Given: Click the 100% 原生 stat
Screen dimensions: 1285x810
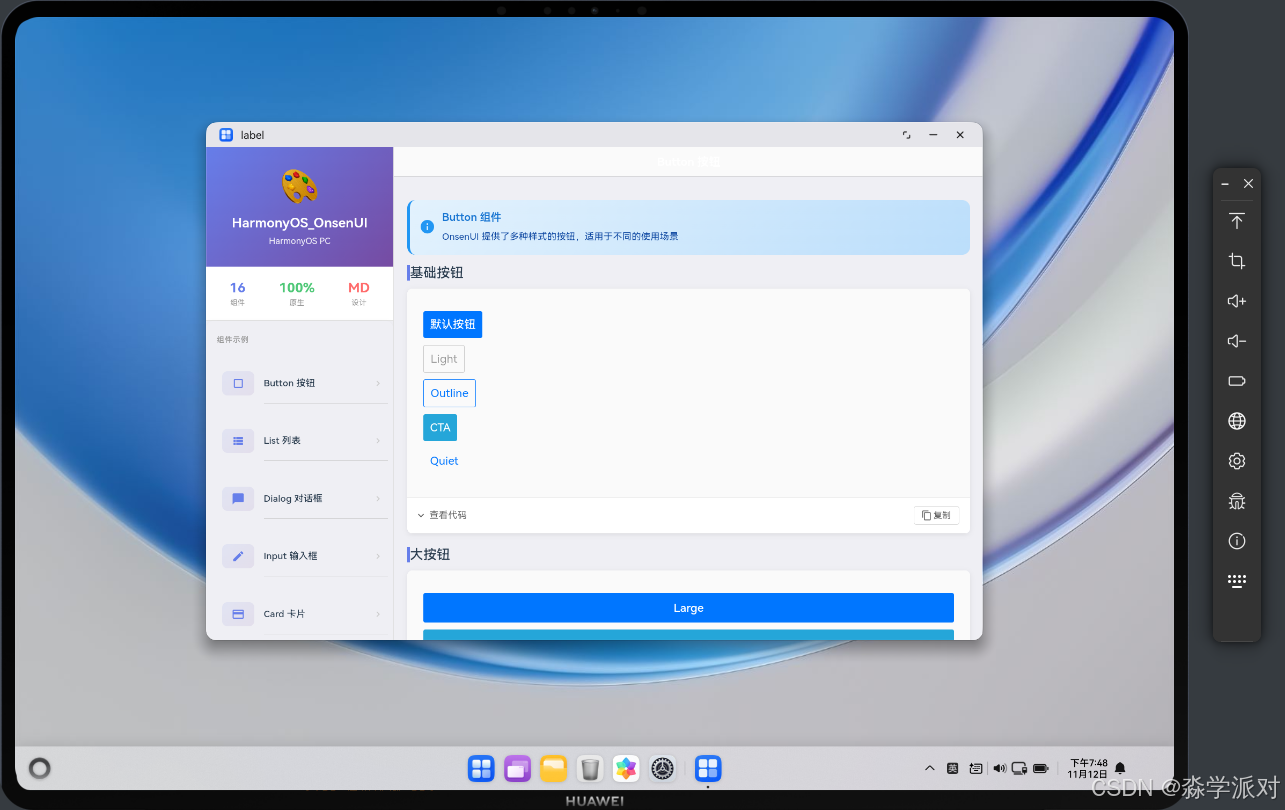Looking at the screenshot, I should point(297,293).
